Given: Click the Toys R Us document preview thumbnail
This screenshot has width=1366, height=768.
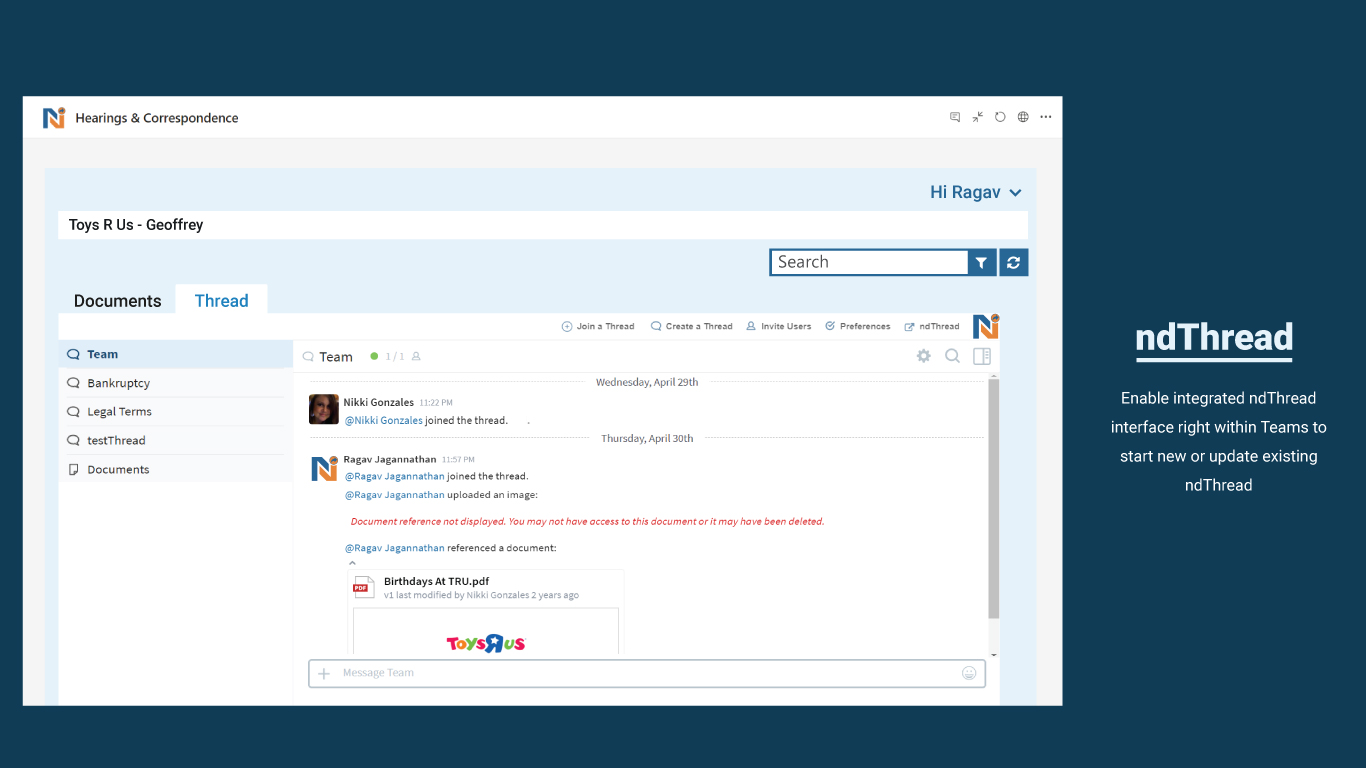Looking at the screenshot, I should click(486, 632).
